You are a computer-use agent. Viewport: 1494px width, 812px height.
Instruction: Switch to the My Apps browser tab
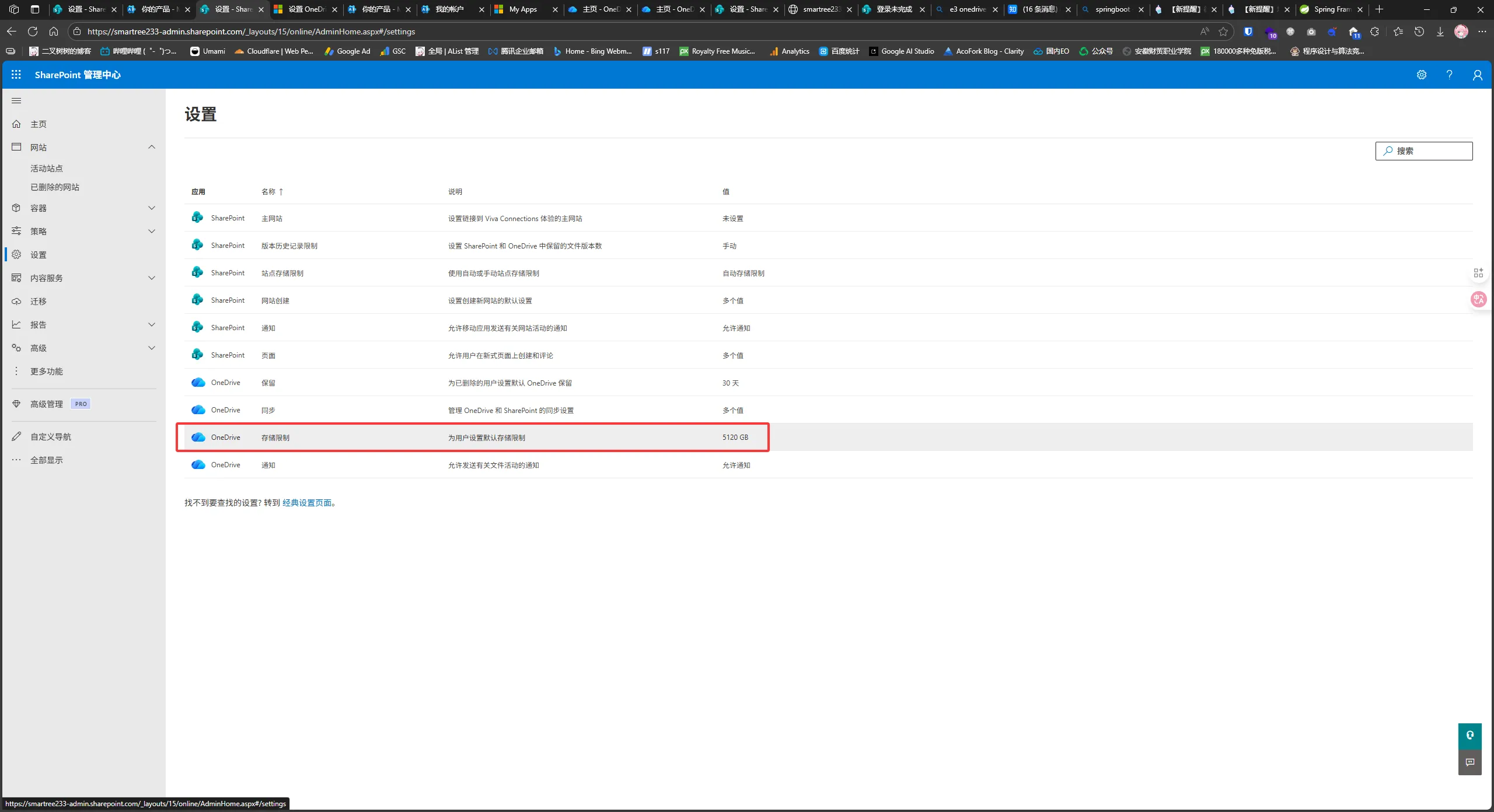(523, 9)
